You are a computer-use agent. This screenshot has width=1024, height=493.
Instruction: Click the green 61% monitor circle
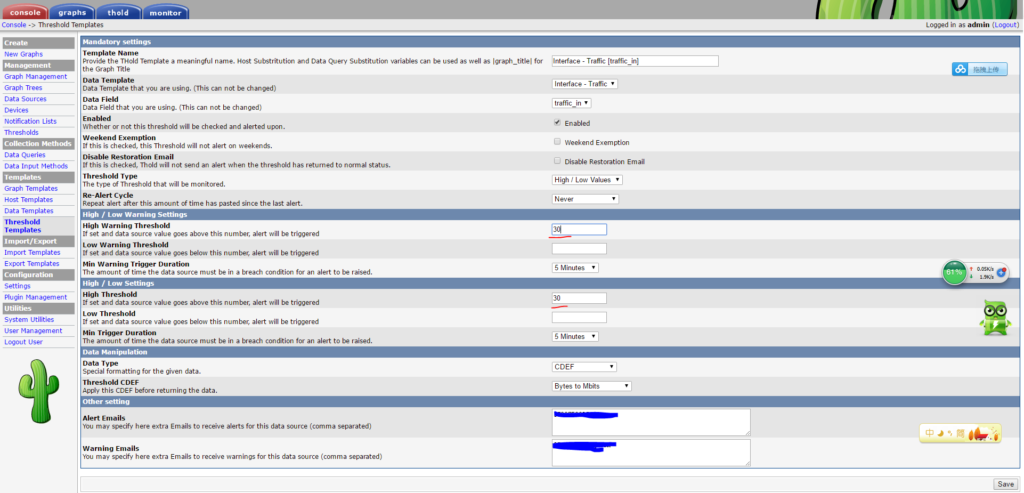955,272
